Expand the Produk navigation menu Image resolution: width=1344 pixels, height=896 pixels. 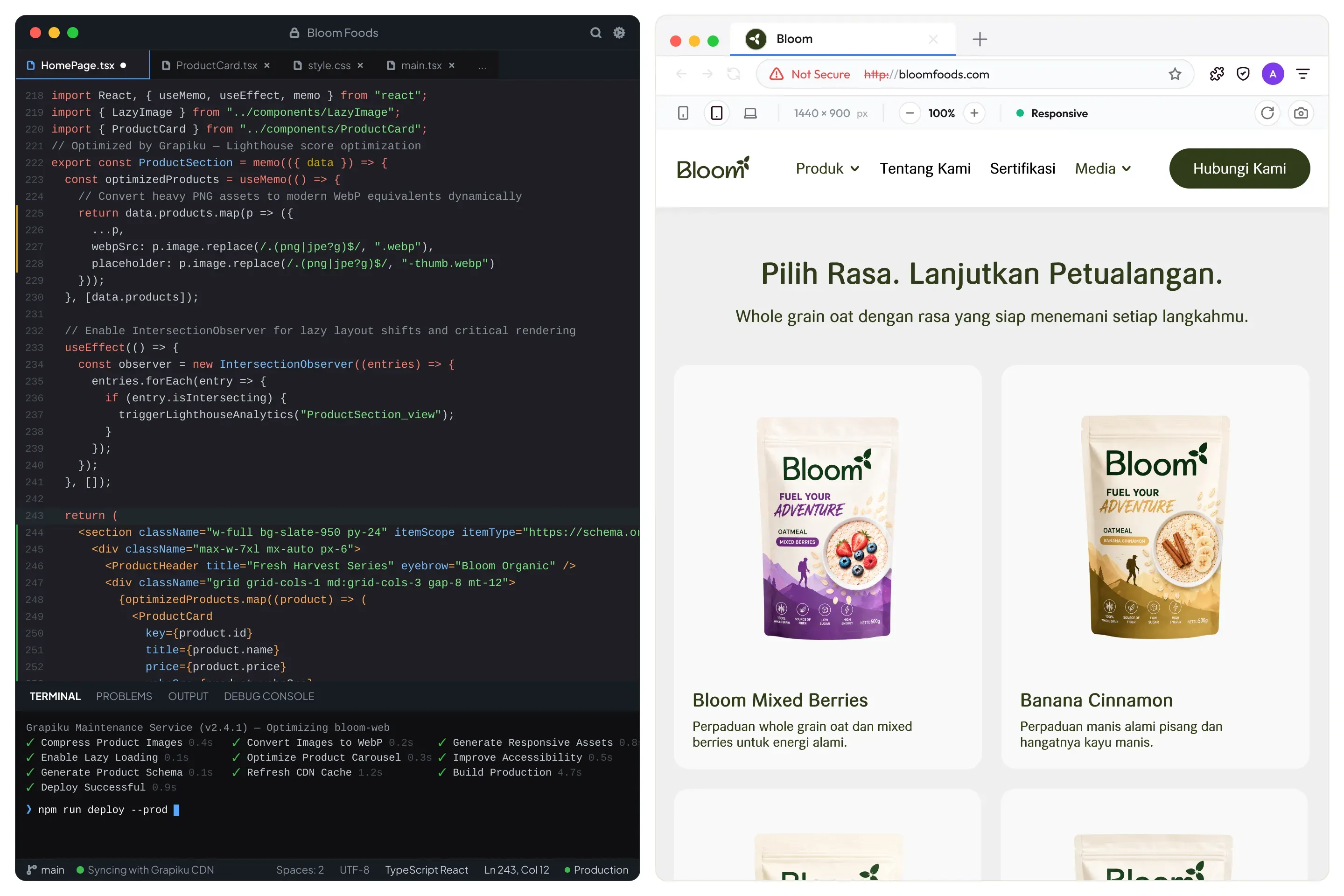[x=827, y=168]
